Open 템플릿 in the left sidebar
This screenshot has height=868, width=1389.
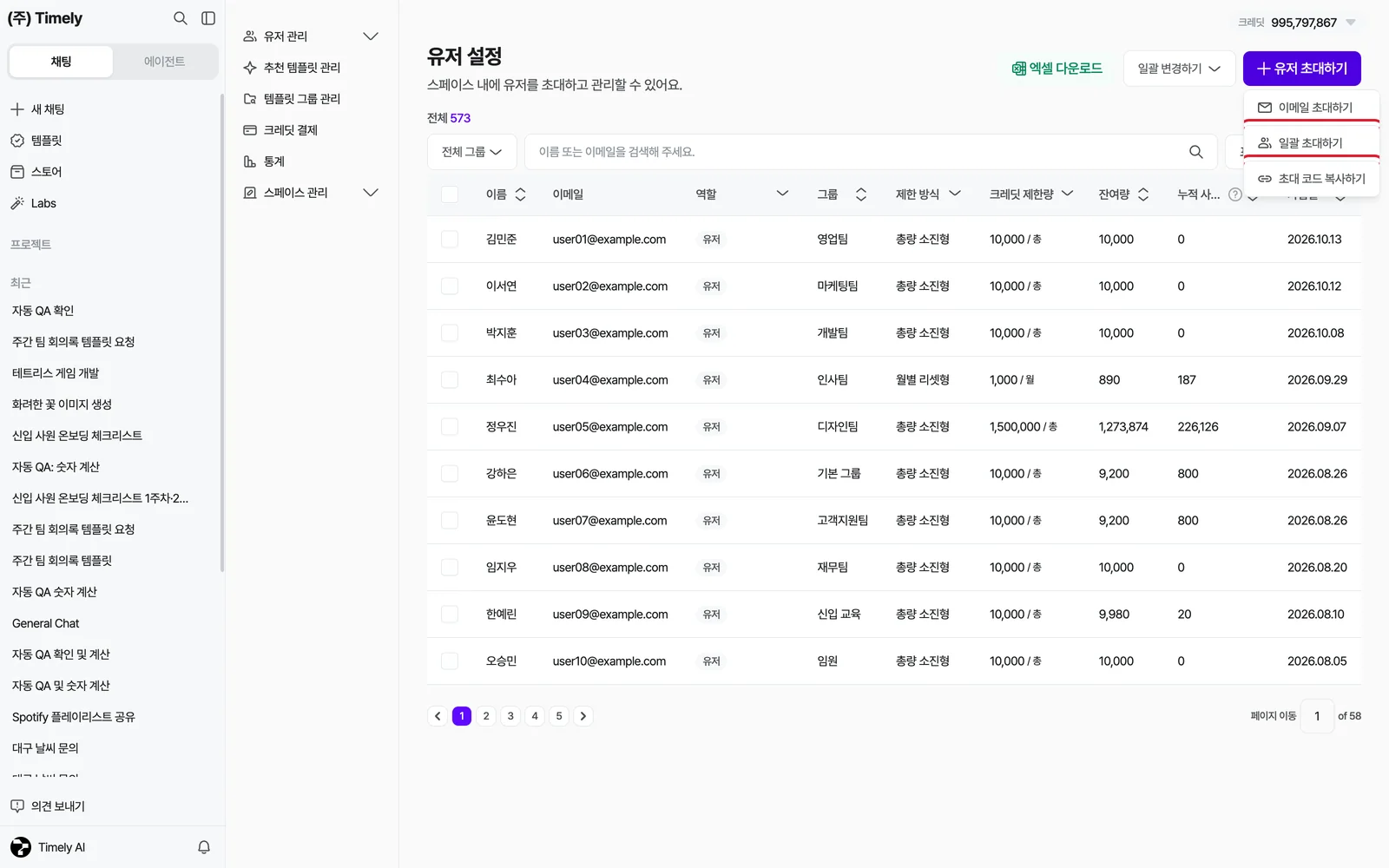click(36, 141)
